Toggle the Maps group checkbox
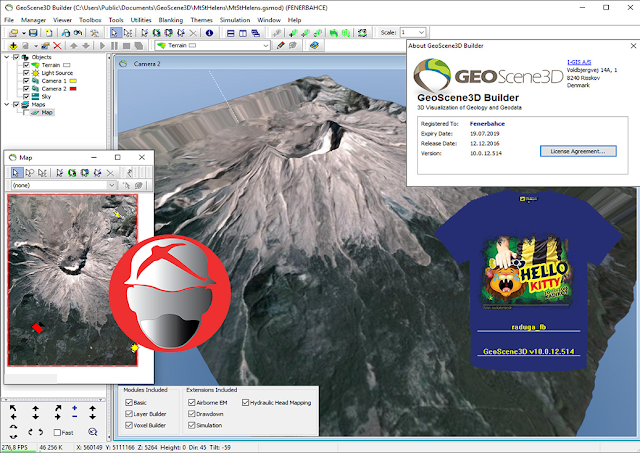 pos(16,104)
